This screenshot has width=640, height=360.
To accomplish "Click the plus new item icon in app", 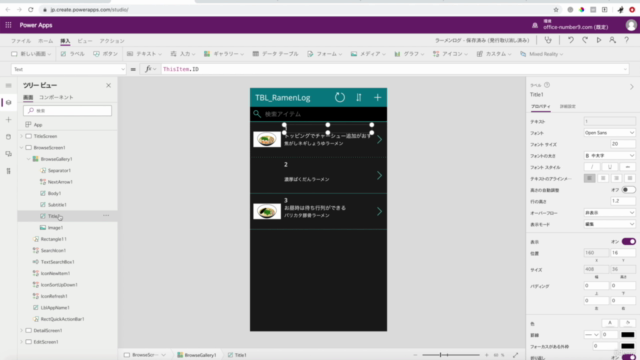I will [x=378, y=98].
